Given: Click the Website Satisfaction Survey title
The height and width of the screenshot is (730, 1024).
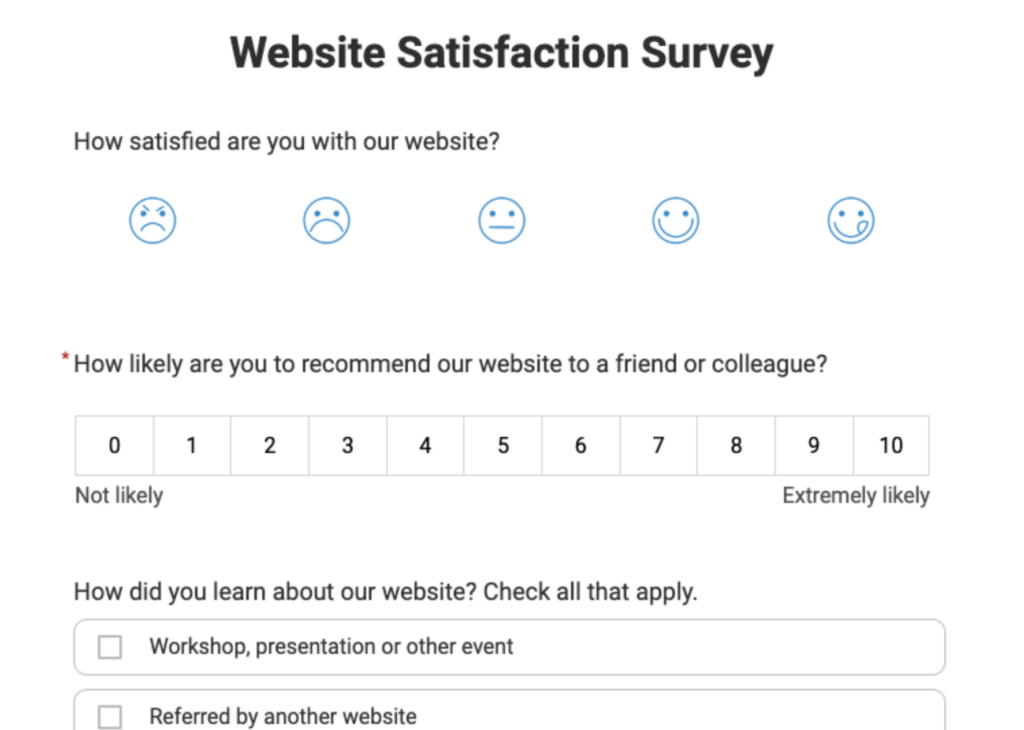Looking at the screenshot, I should coord(501,52).
